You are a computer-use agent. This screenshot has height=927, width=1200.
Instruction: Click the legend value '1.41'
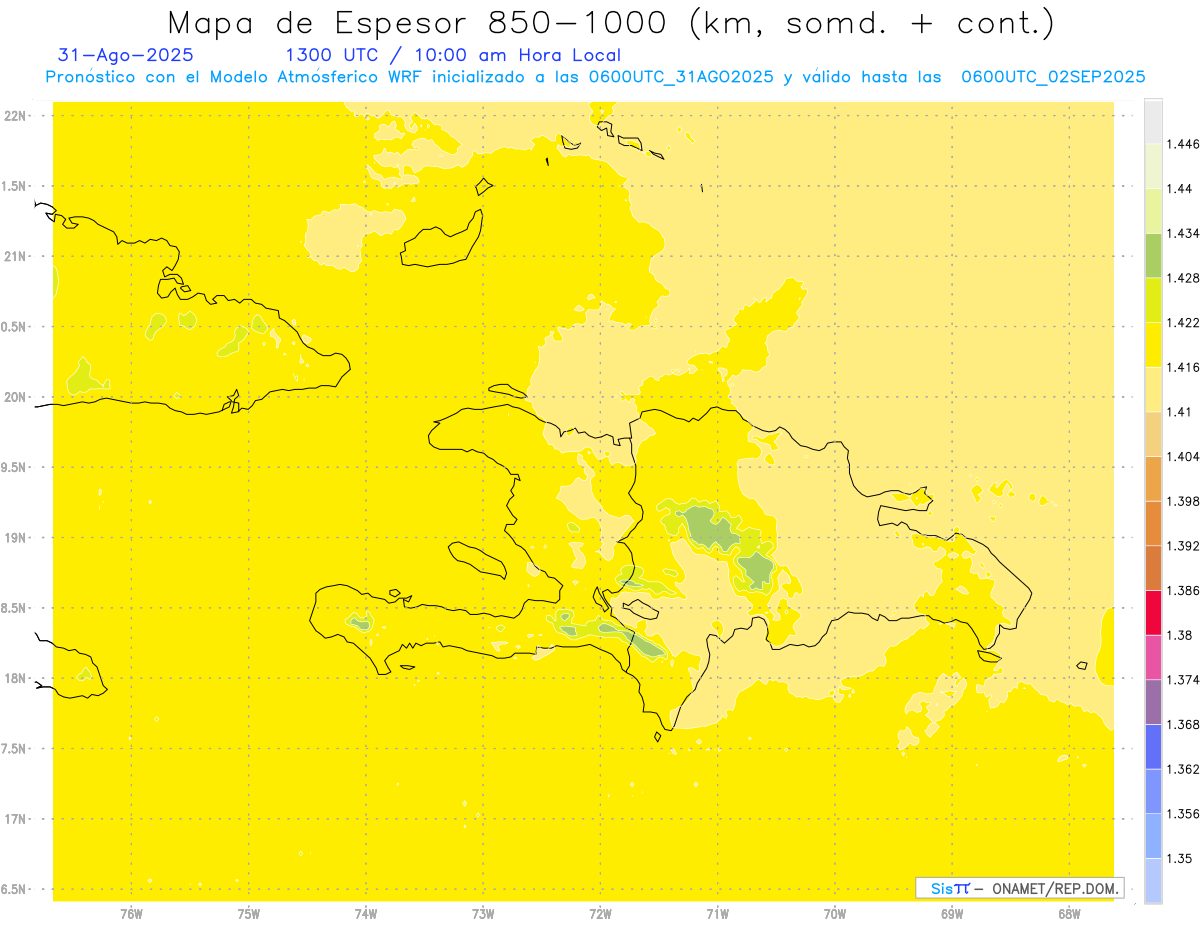pos(1180,412)
